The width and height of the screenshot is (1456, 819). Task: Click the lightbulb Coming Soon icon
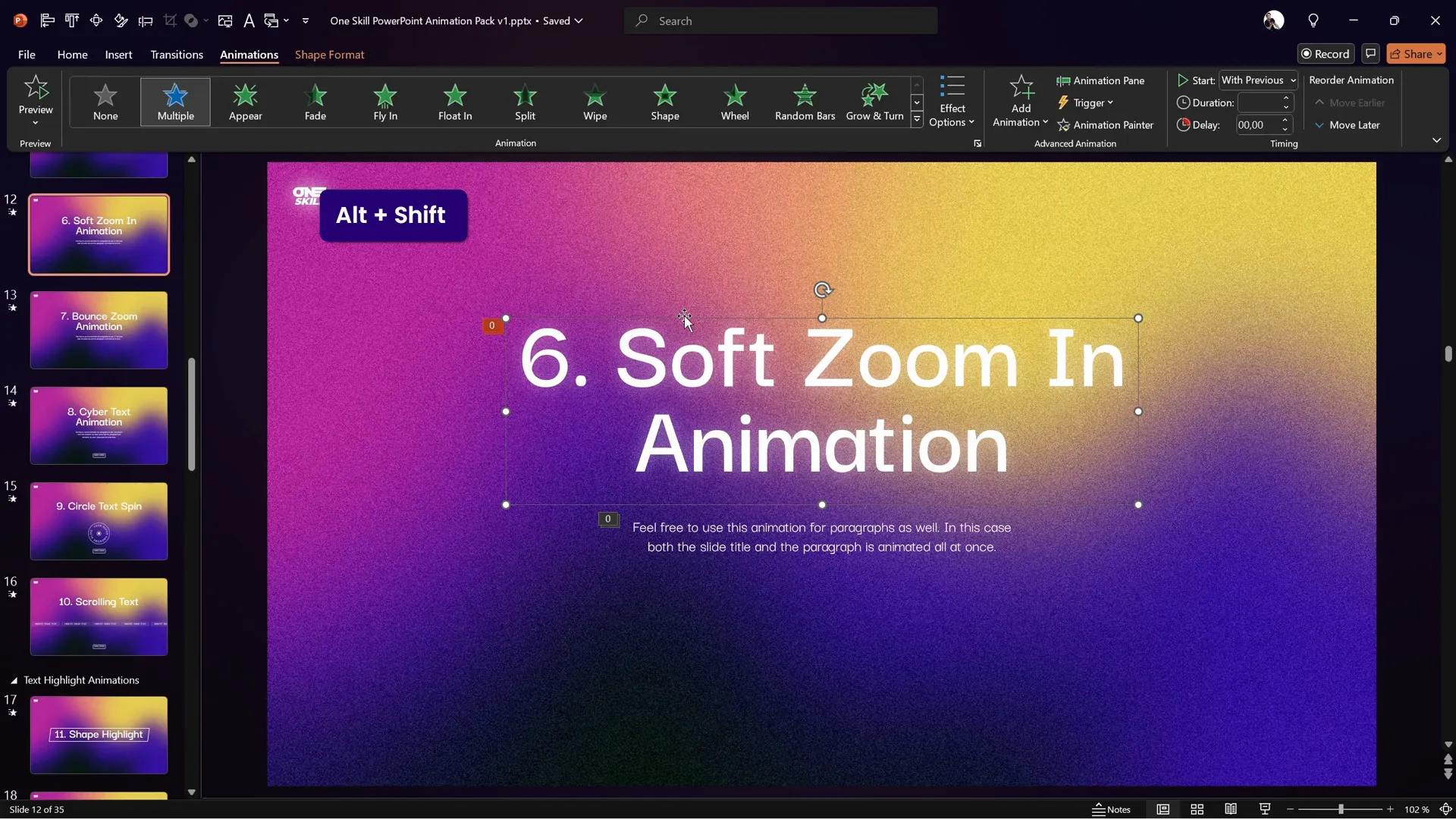coord(1313,20)
